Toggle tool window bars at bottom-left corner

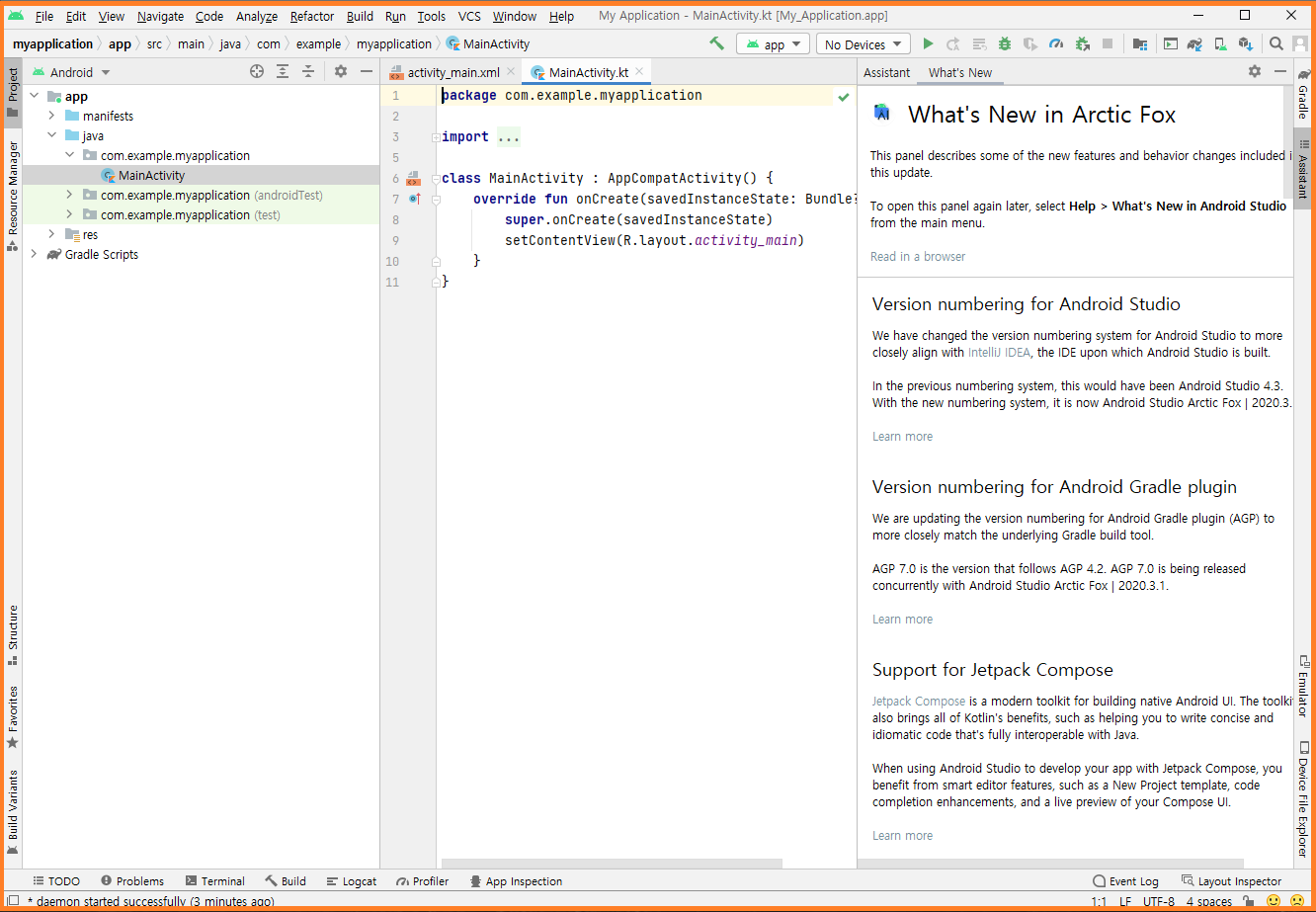pyautogui.click(x=13, y=901)
